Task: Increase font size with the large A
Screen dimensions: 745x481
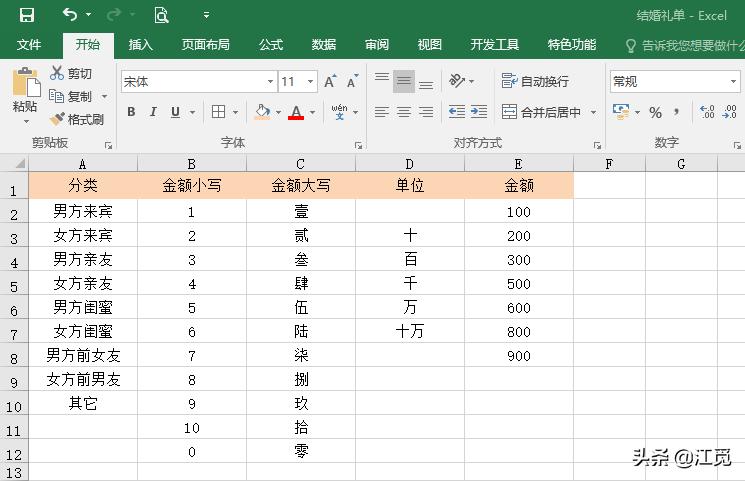Action: (330, 82)
